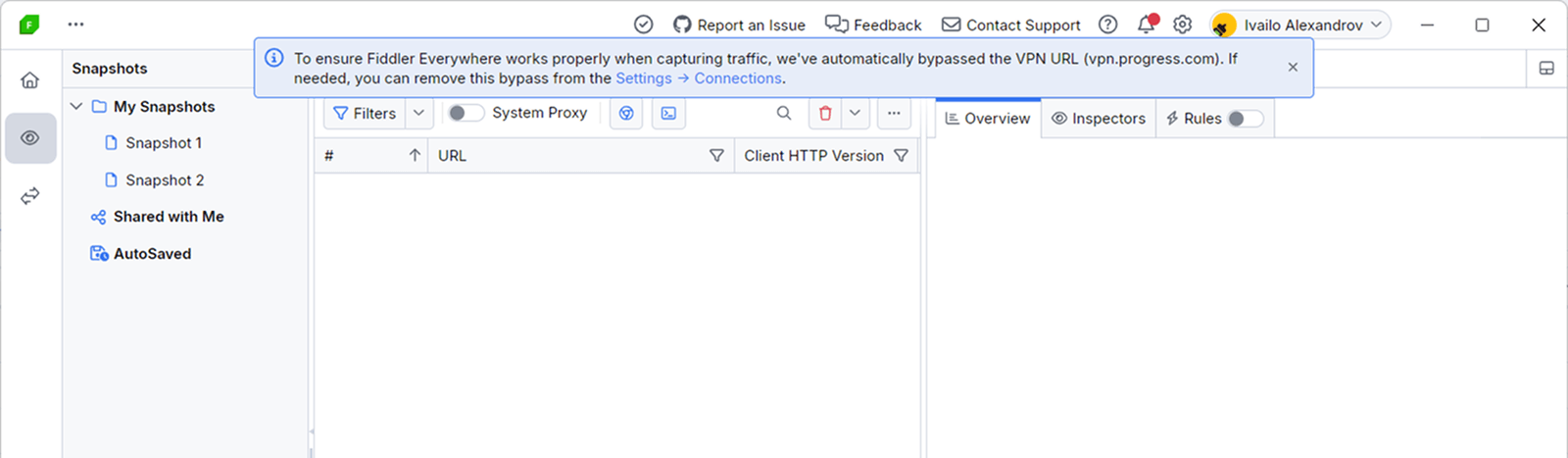The width and height of the screenshot is (1568, 458).
Task: Go to the Home sidebar icon
Action: (x=30, y=80)
